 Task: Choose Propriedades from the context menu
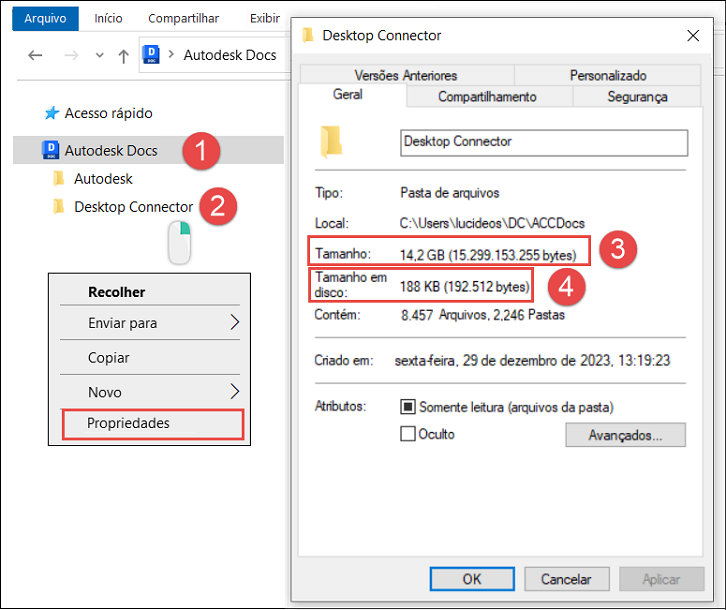tap(153, 423)
